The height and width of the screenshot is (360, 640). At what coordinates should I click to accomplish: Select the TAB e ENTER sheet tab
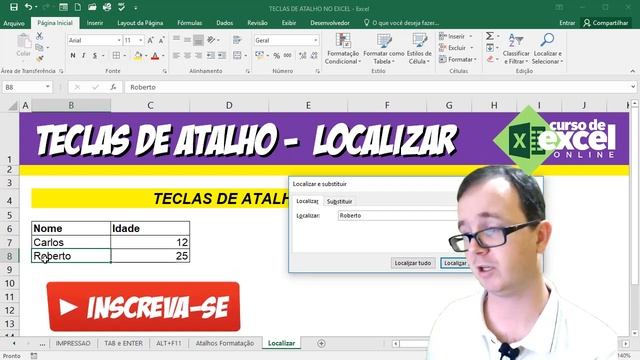tap(123, 343)
